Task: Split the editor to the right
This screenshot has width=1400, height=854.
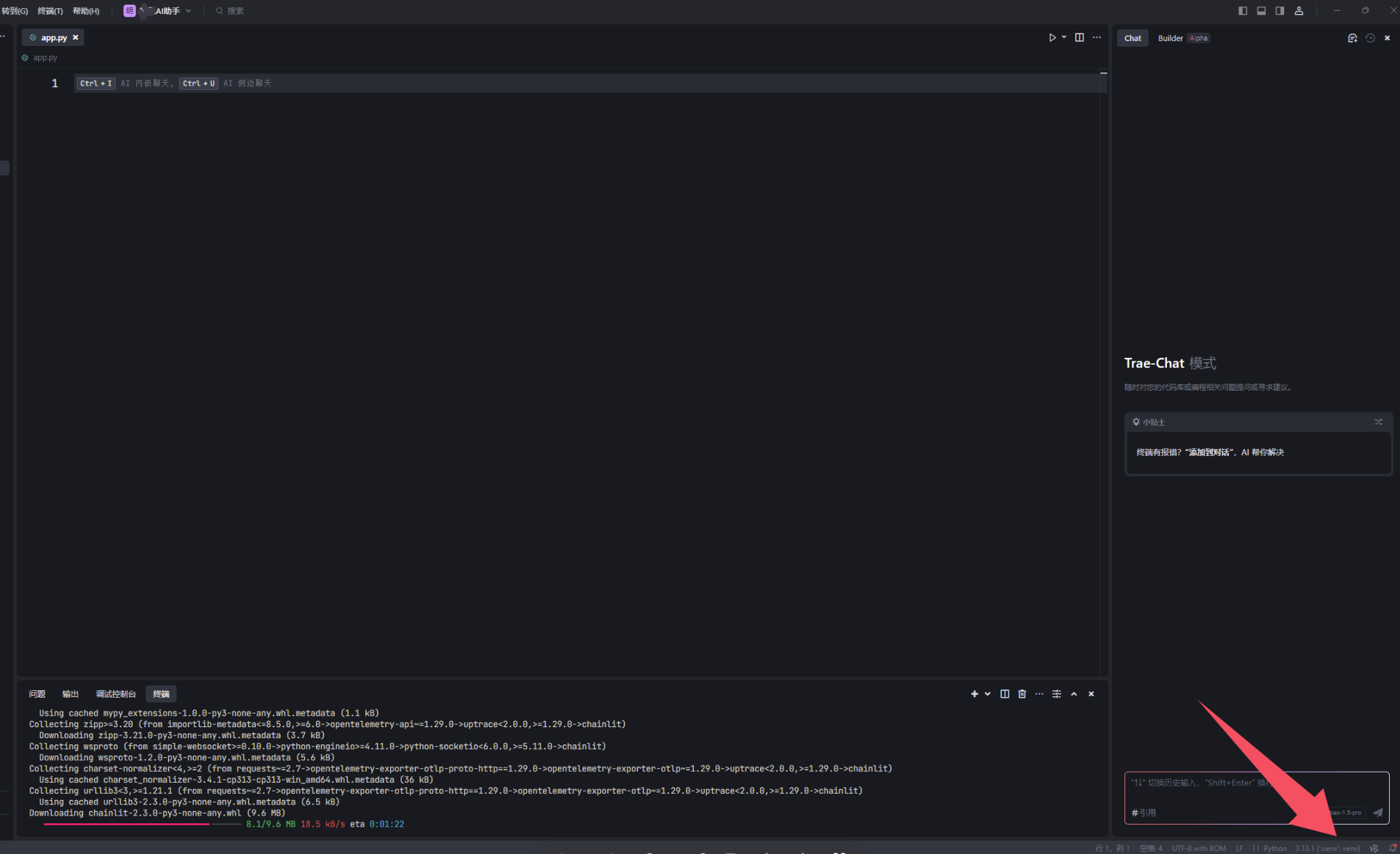Action: pos(1079,38)
